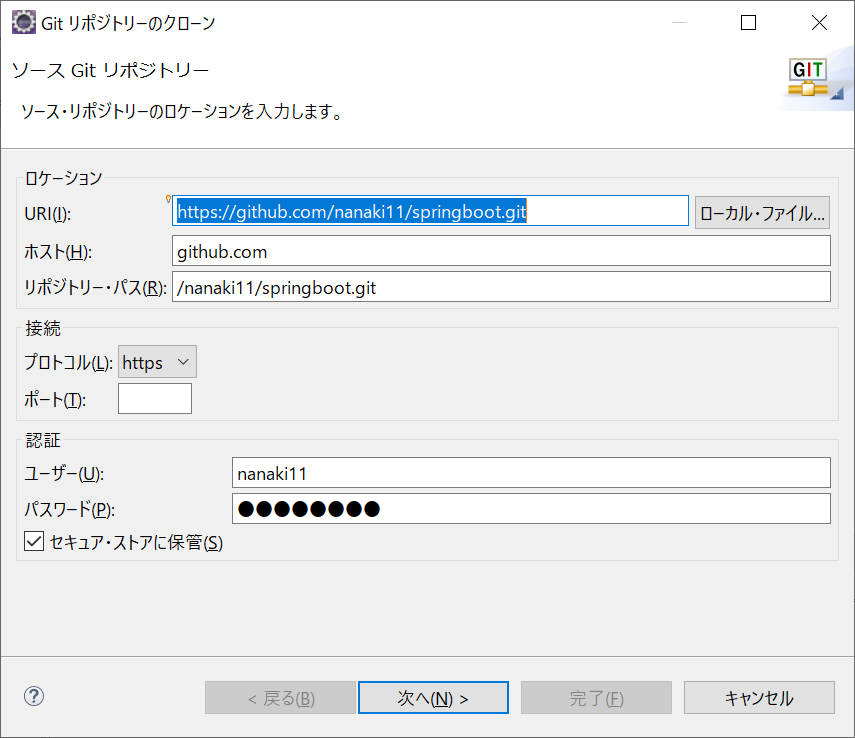Click the ユーザー(U): label

64,474
